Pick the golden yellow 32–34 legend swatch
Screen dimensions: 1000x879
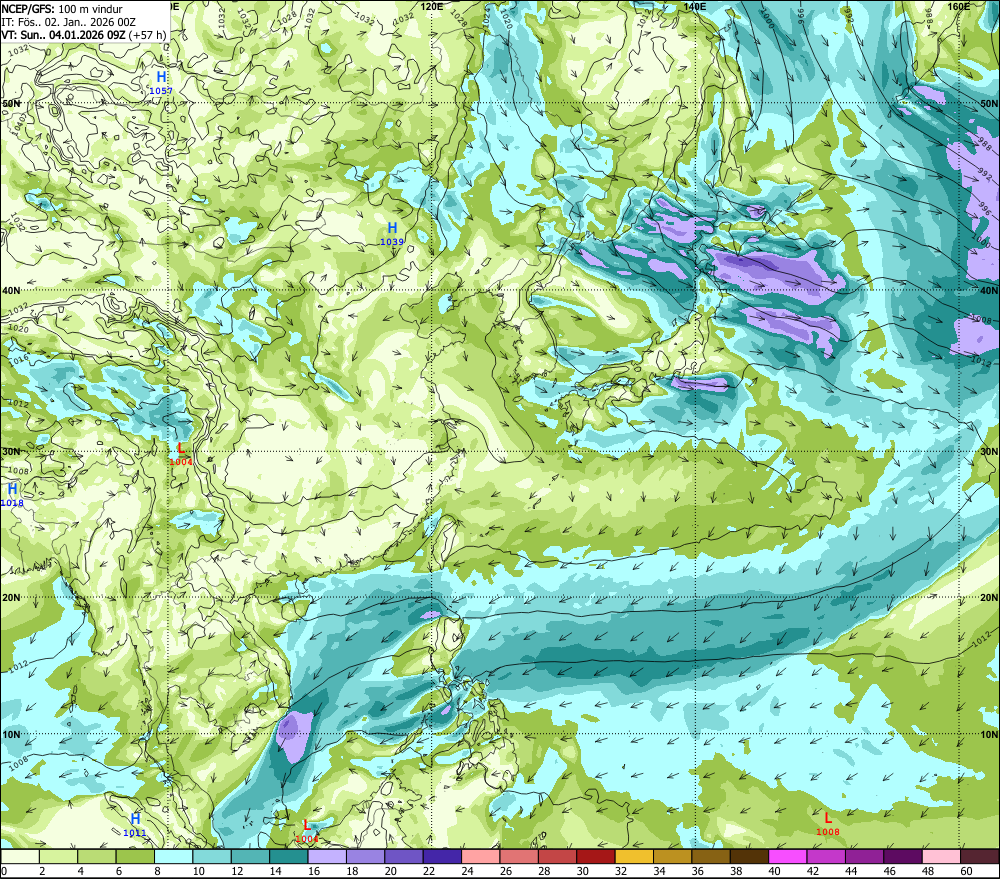point(634,856)
